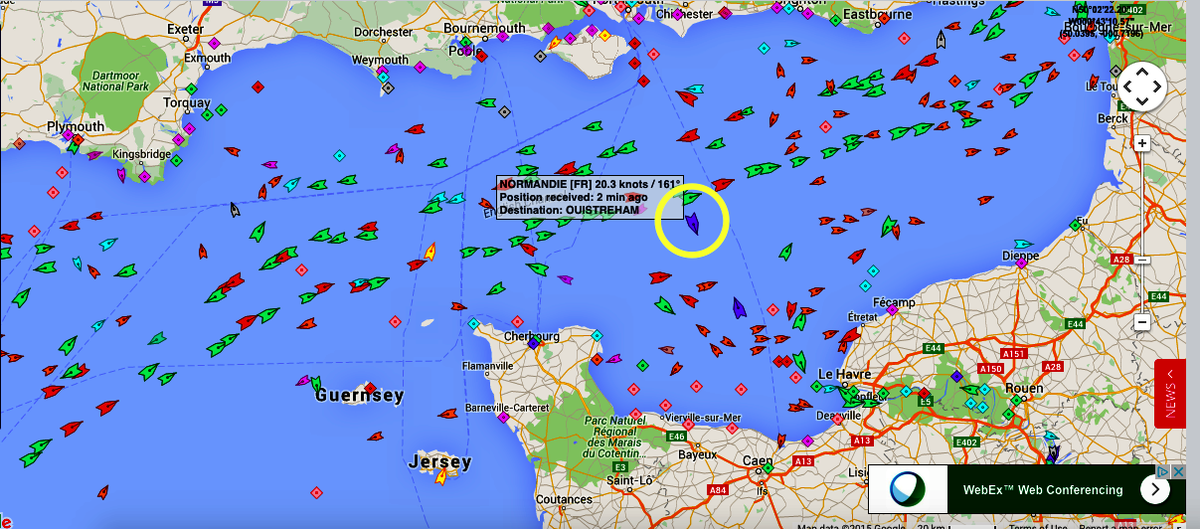Screen dimensions: 1200x529
Task: Click the orange ship just below the Jersey label
Action: [441, 477]
